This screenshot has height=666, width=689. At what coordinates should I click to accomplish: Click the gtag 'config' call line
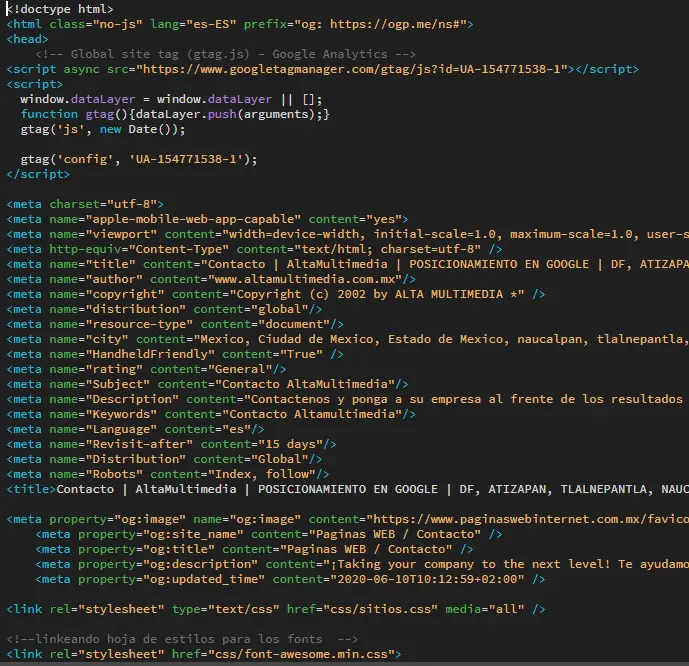click(x=138, y=159)
